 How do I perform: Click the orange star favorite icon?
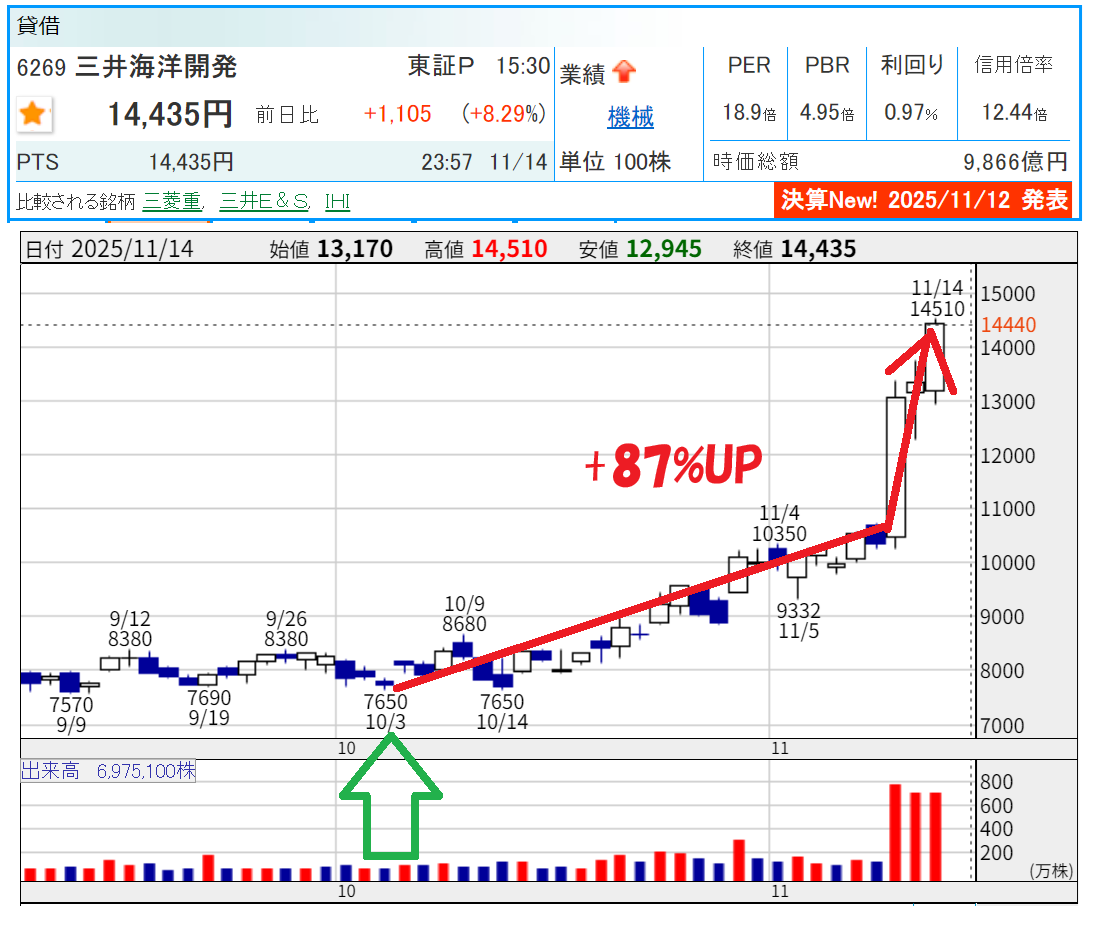pyautogui.click(x=33, y=115)
